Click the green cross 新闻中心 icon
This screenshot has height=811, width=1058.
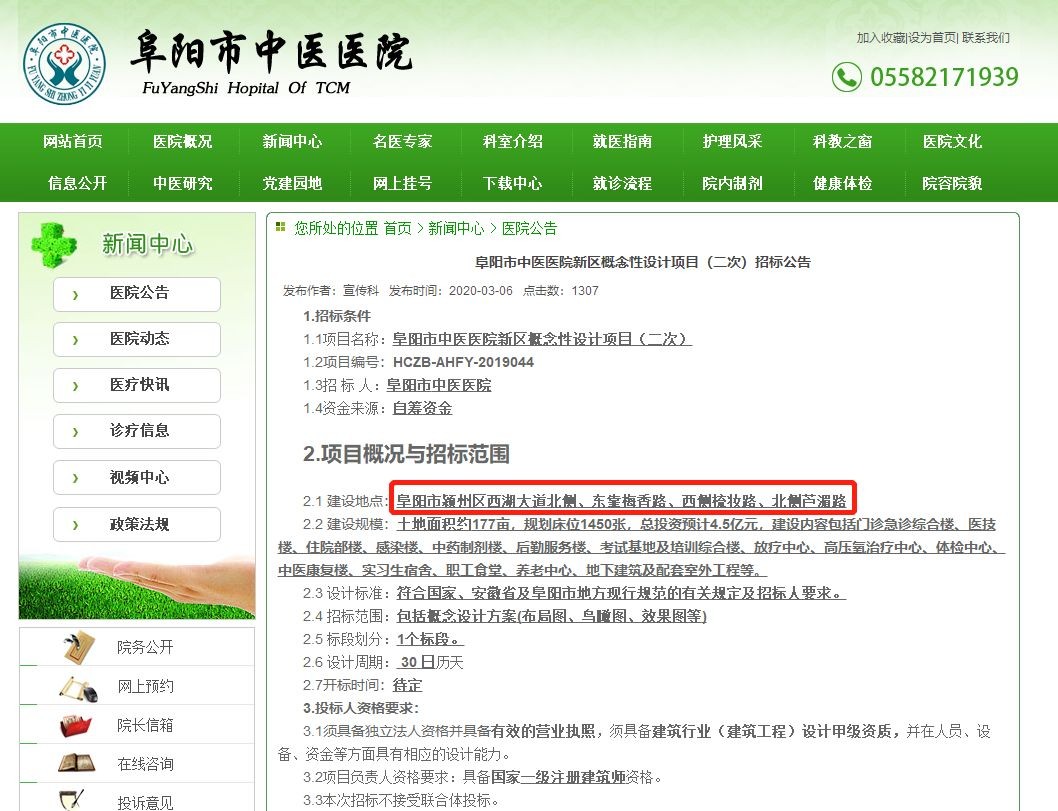[x=53, y=244]
